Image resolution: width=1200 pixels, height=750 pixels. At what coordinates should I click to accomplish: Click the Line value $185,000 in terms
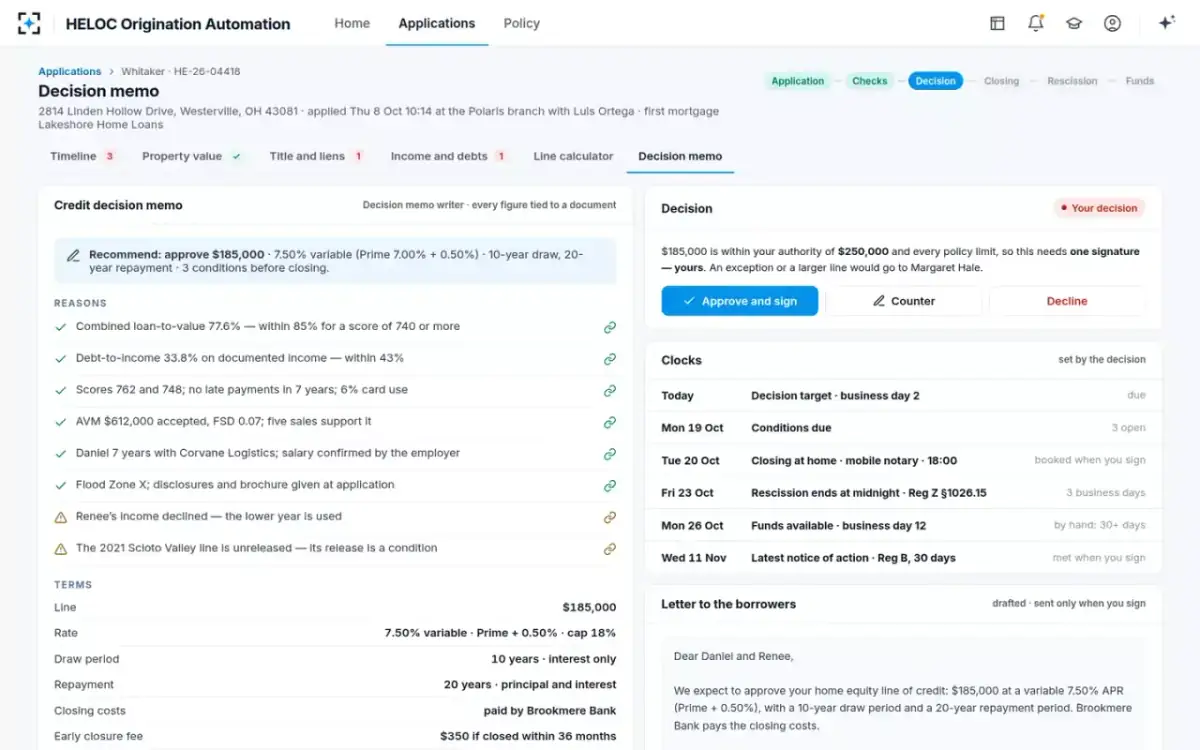click(x=589, y=608)
